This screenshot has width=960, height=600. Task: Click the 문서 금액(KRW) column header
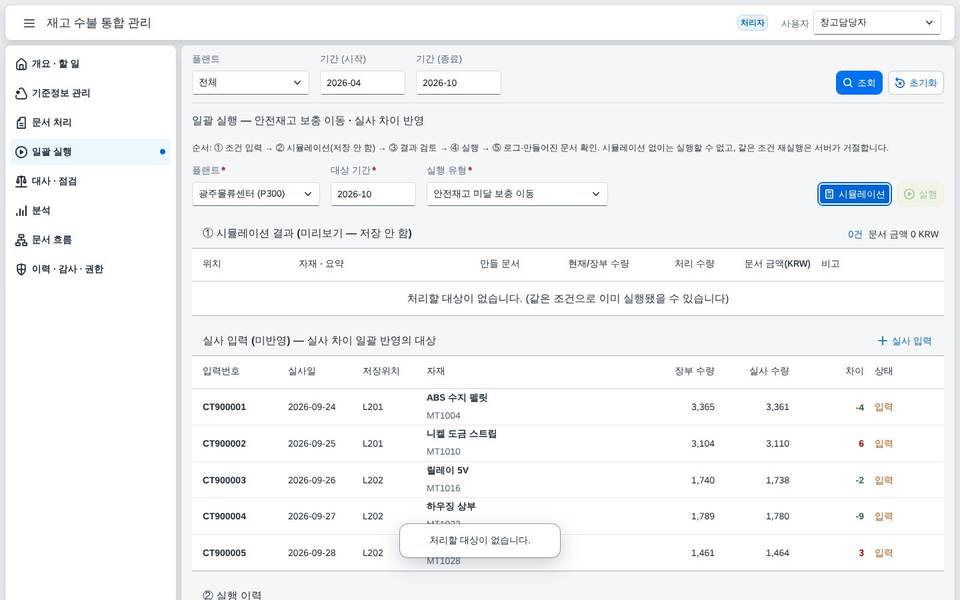pos(777,264)
